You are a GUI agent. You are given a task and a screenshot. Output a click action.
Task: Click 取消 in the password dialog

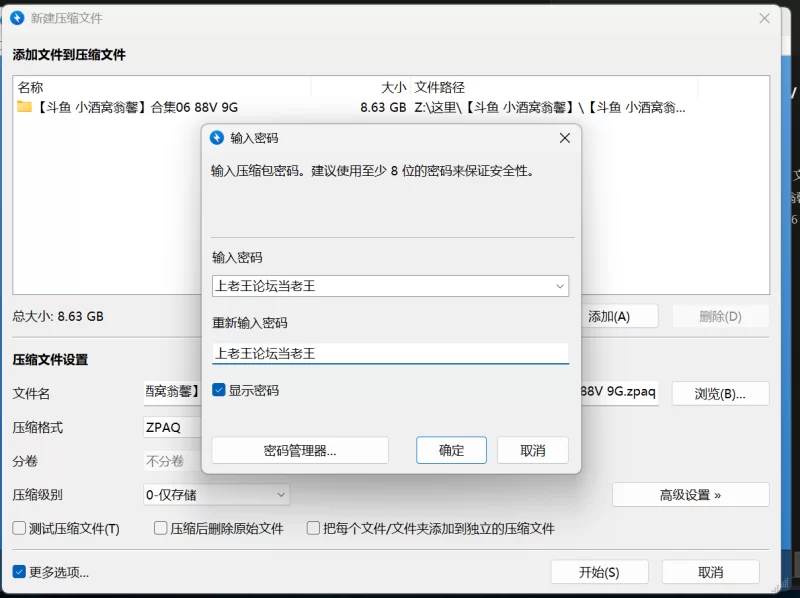[x=533, y=450]
